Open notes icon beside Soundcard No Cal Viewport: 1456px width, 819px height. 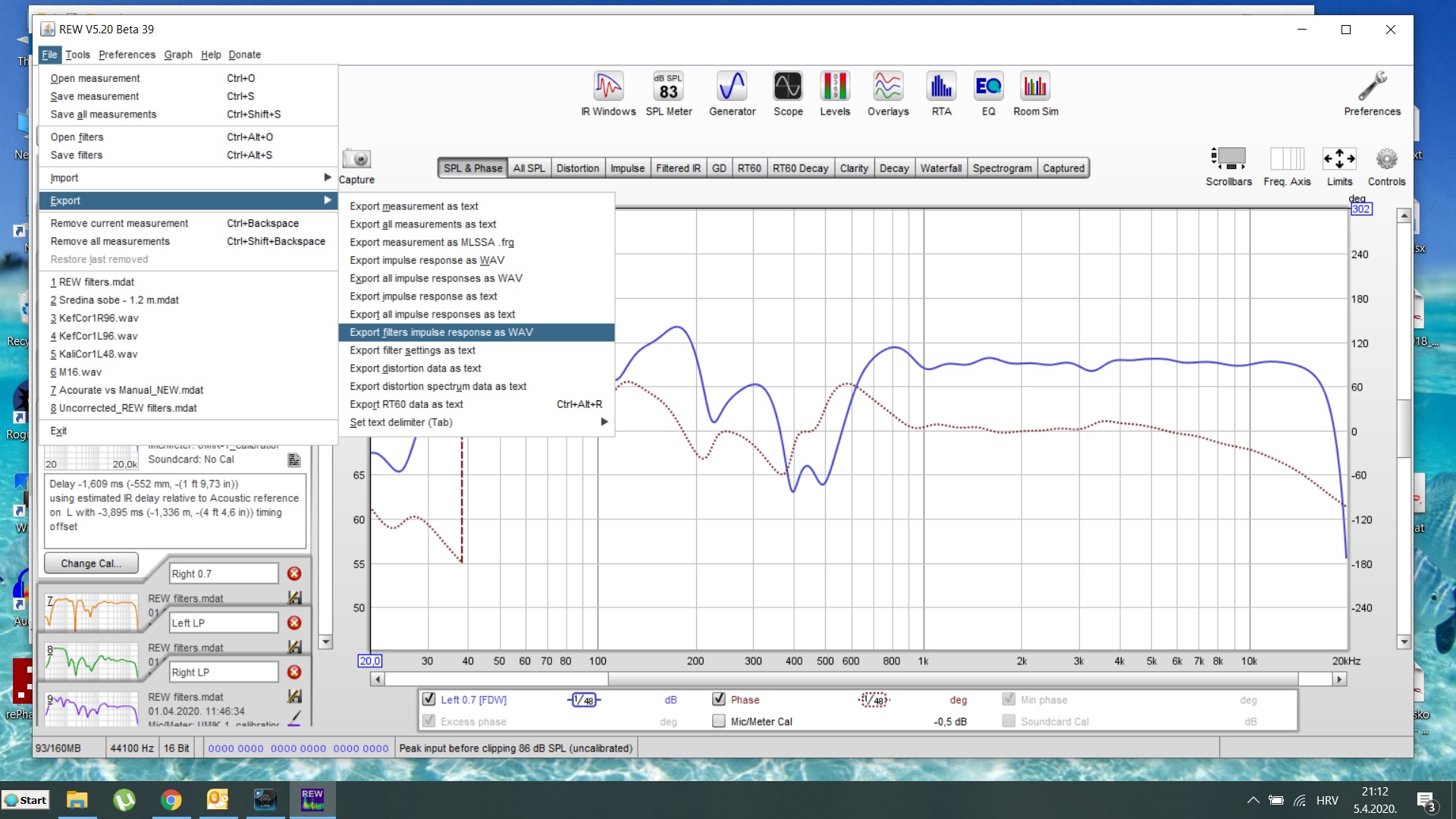(294, 460)
